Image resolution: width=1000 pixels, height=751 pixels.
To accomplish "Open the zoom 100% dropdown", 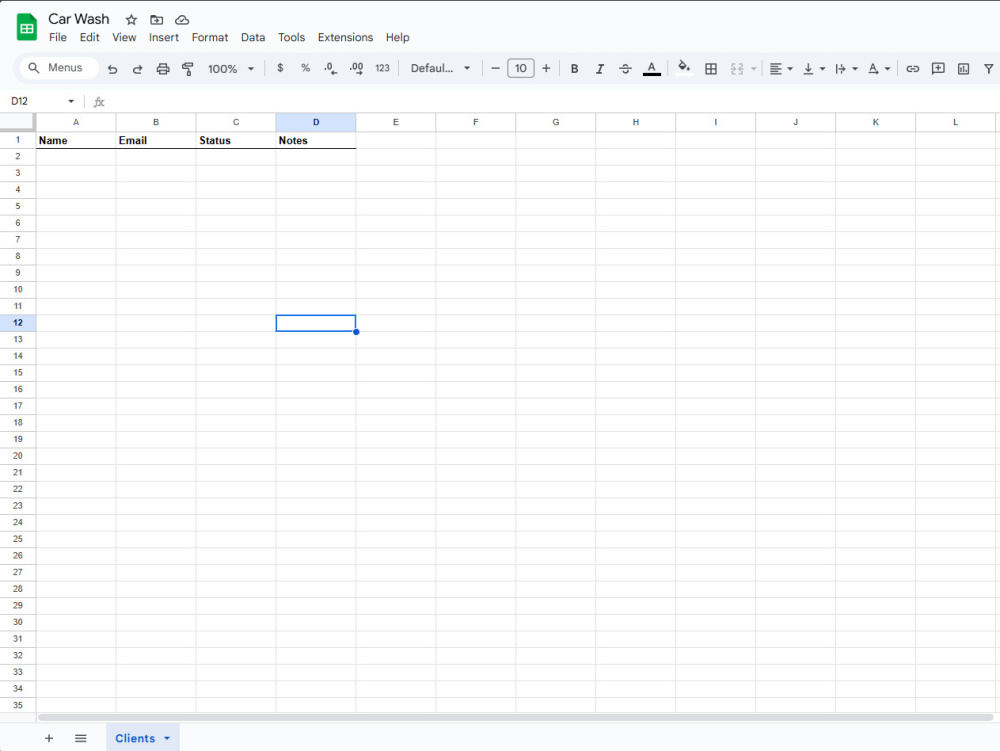I will pyautogui.click(x=231, y=69).
